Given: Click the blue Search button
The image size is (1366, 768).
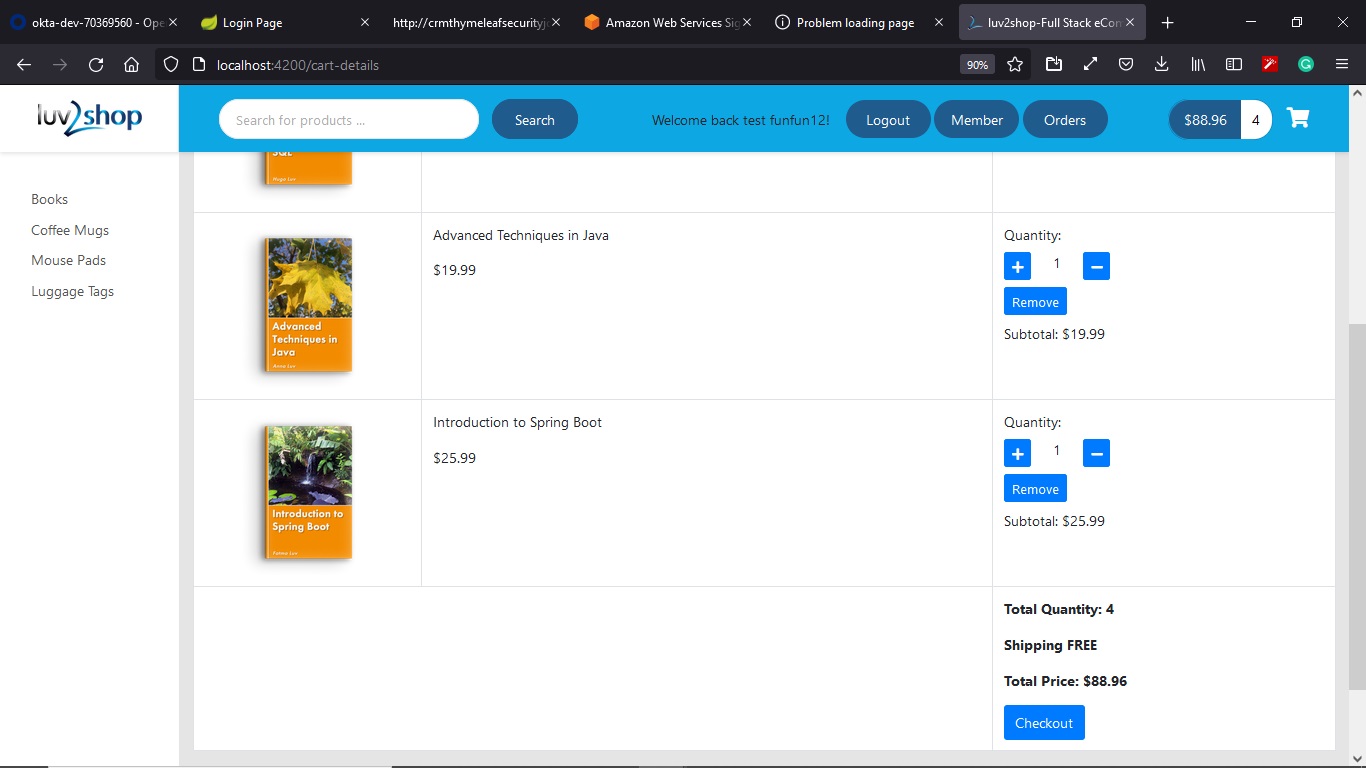Looking at the screenshot, I should [x=535, y=119].
